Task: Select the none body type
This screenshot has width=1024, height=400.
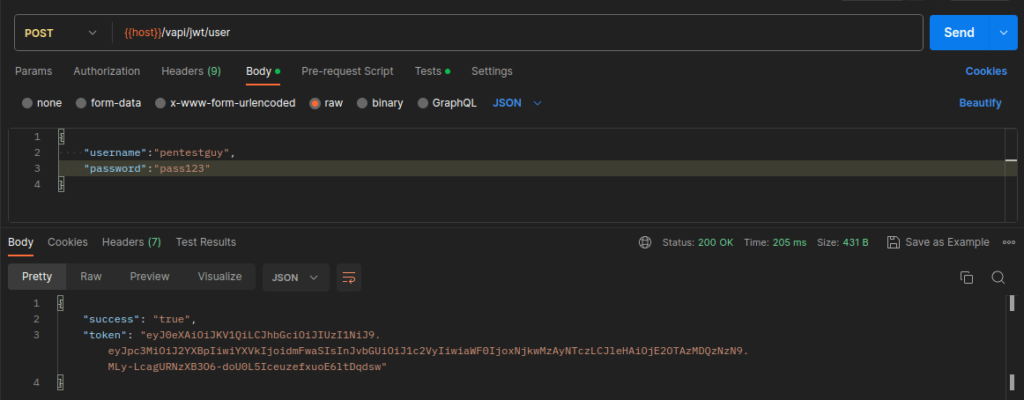Action: (x=42, y=103)
